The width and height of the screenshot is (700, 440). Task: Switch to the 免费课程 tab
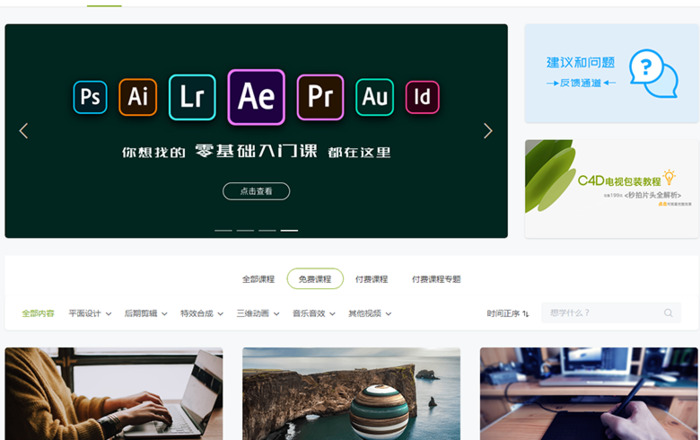click(x=315, y=279)
